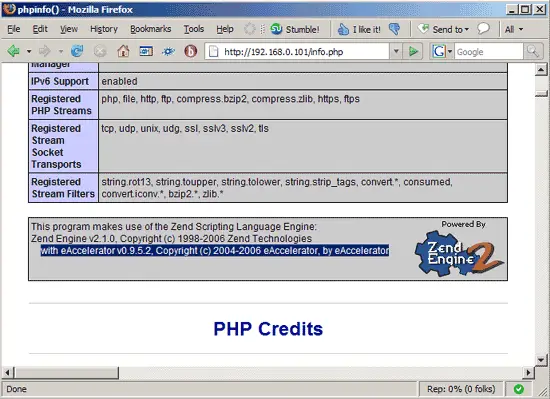The image size is (550, 399).
Task: Open the View menu
Action: [x=69, y=29]
